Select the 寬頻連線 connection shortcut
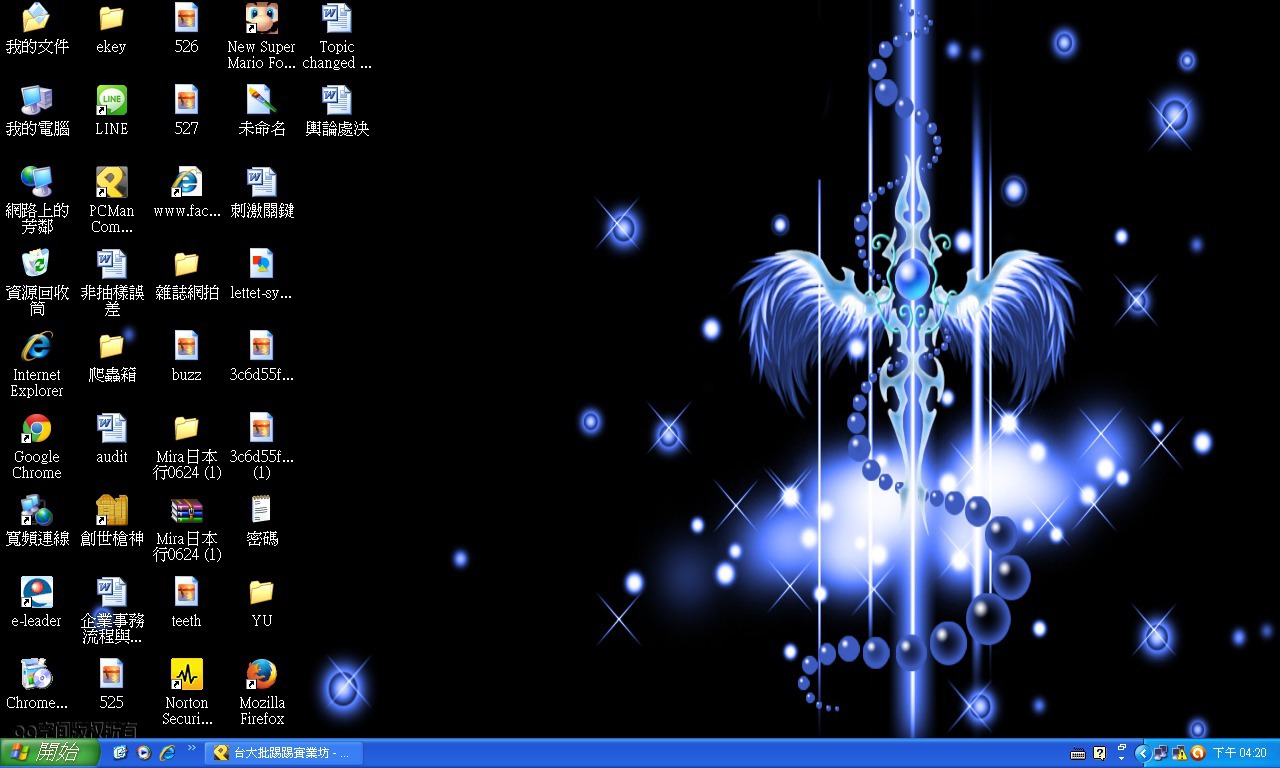The image size is (1280, 768). (x=37, y=510)
